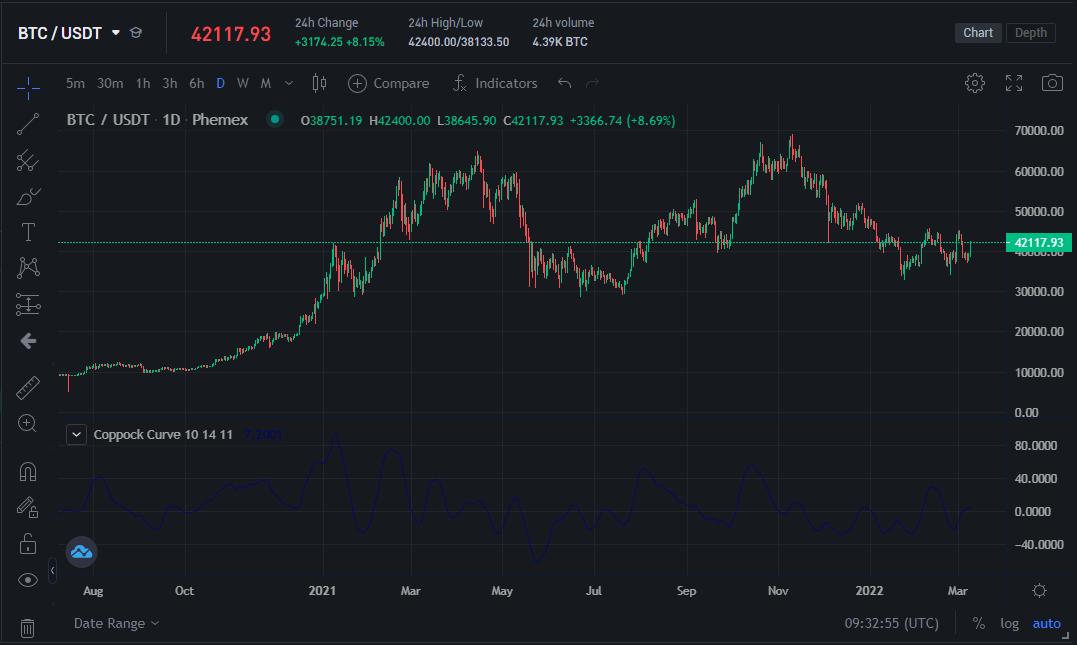Select the measure ruler tool
Image resolution: width=1077 pixels, height=645 pixels.
[x=28, y=387]
